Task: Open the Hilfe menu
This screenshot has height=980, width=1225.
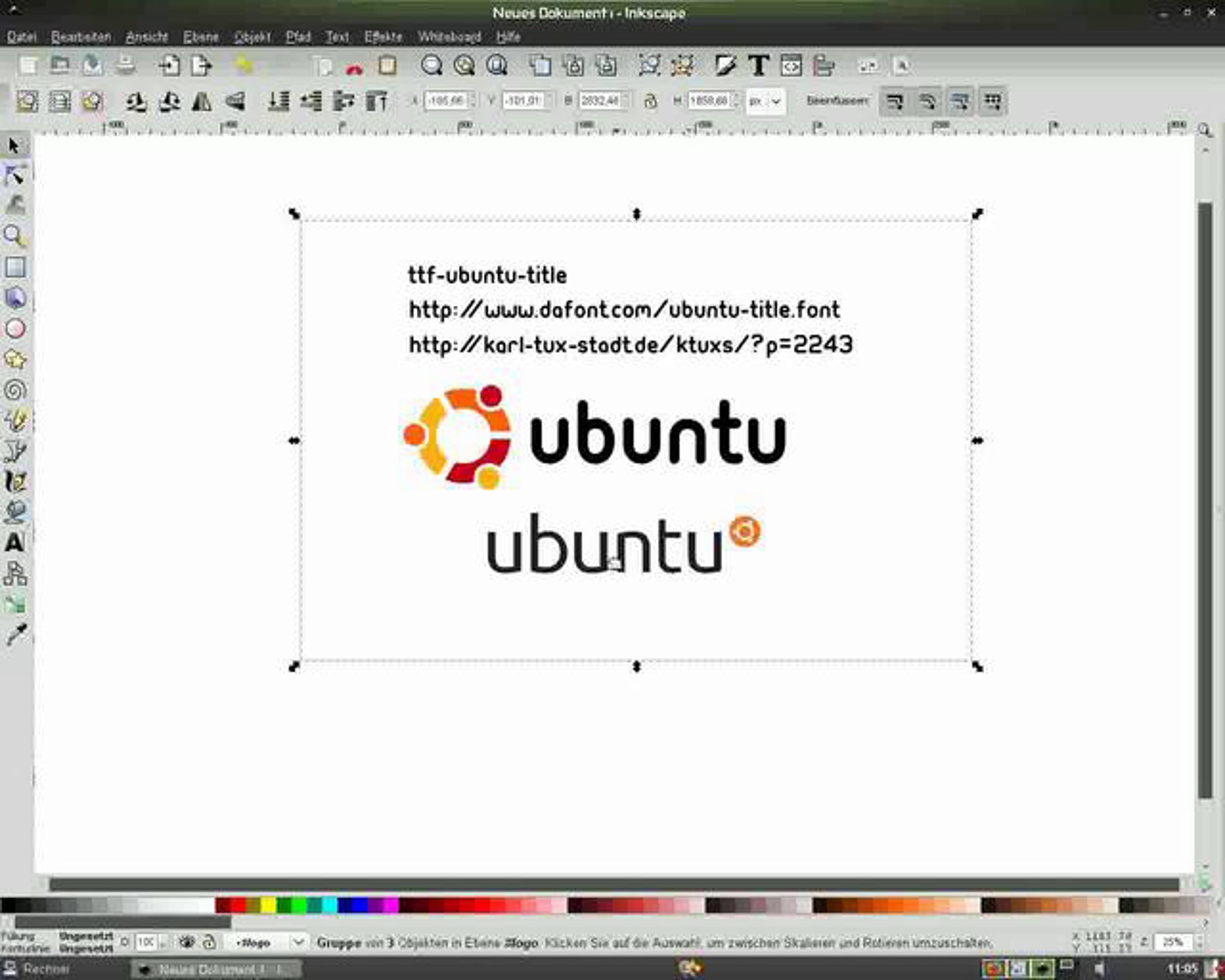Action: point(508,37)
